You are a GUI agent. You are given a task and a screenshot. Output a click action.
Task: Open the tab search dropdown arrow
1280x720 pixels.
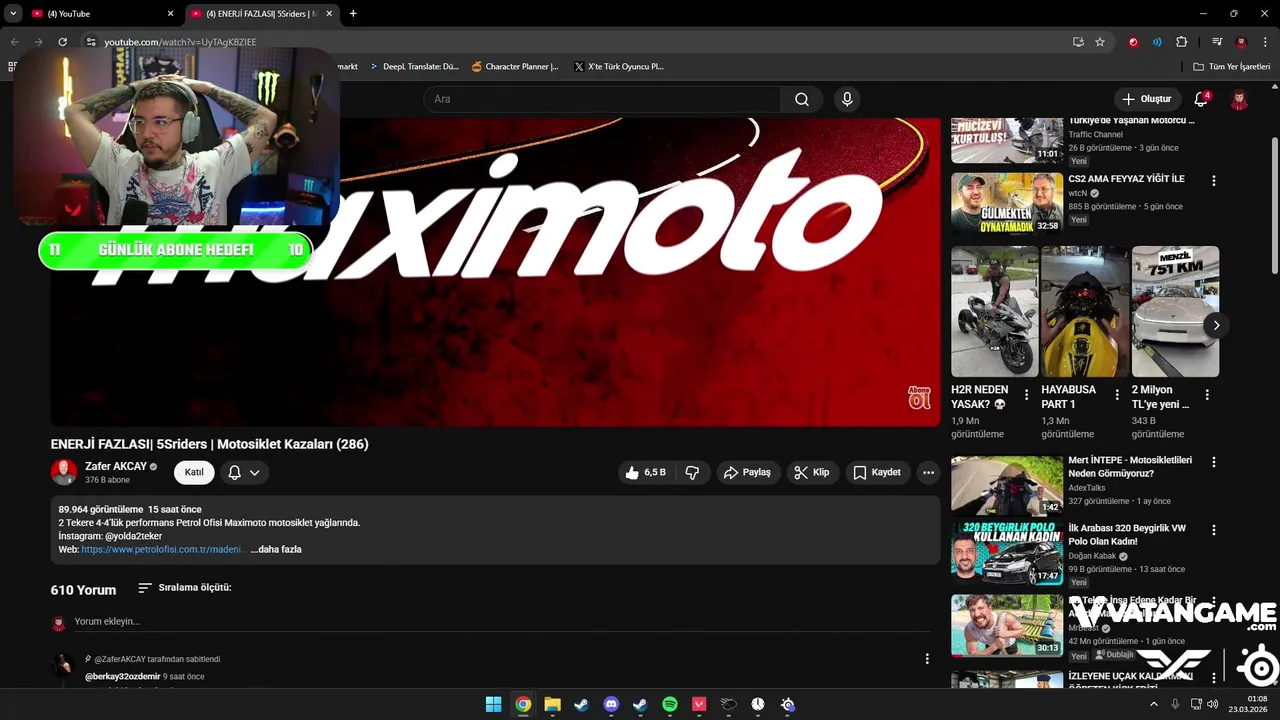13,13
